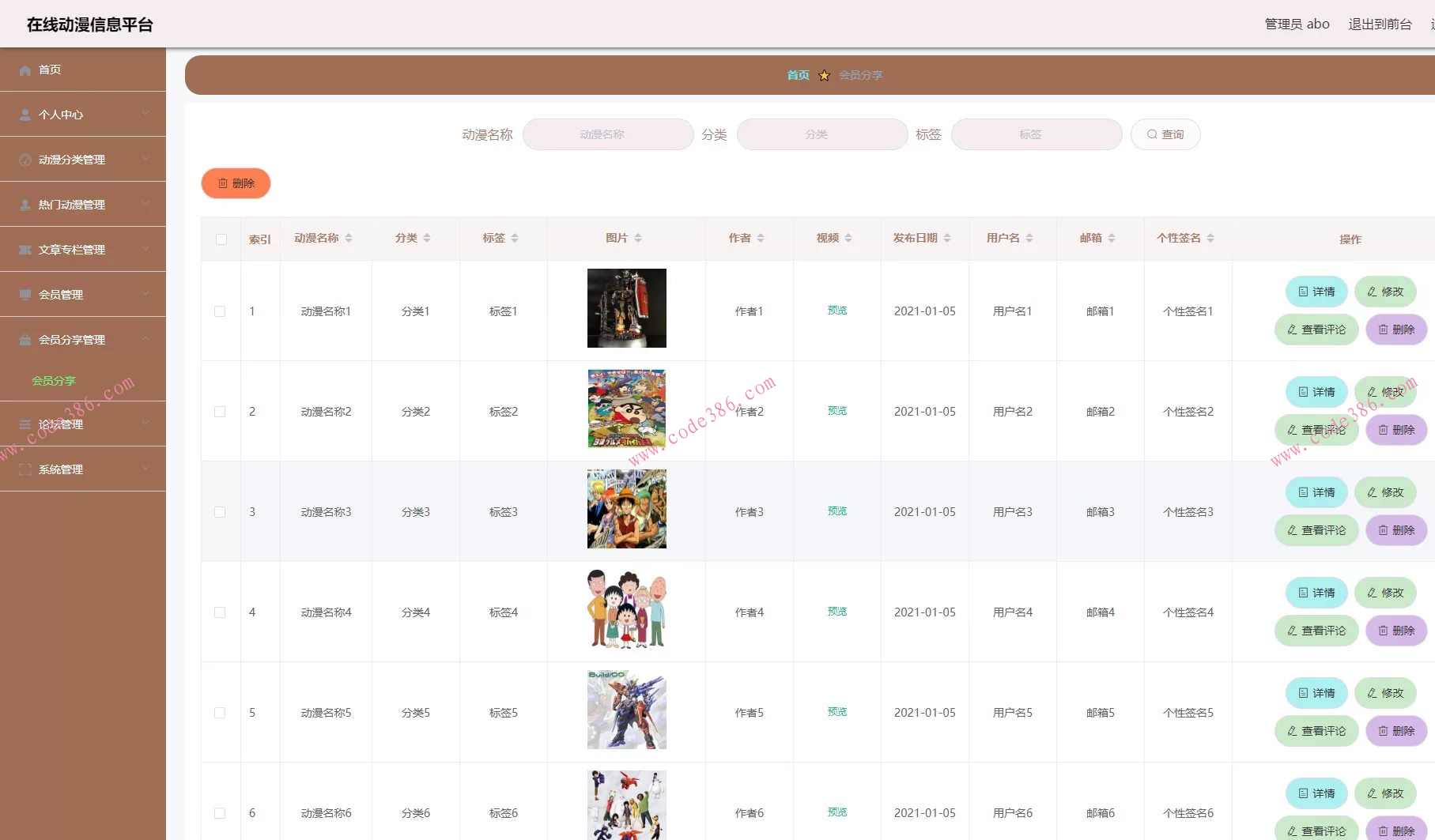Select 首页 in the breadcrumb navigation
Viewport: 1435px width, 840px height.
pos(797,75)
